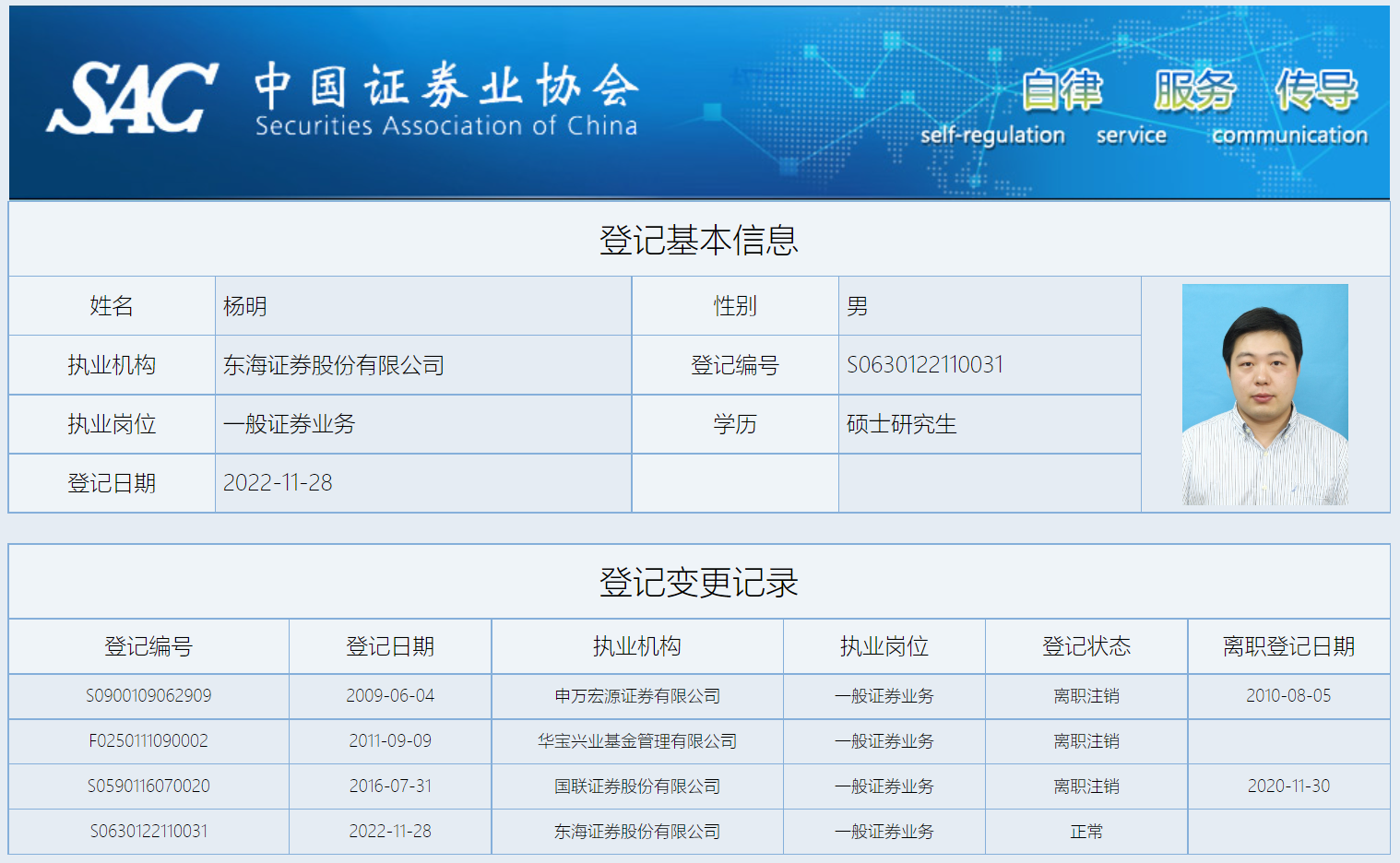Click the 离职登记日期 column header
This screenshot has width=1400, height=863.
coord(1288,646)
